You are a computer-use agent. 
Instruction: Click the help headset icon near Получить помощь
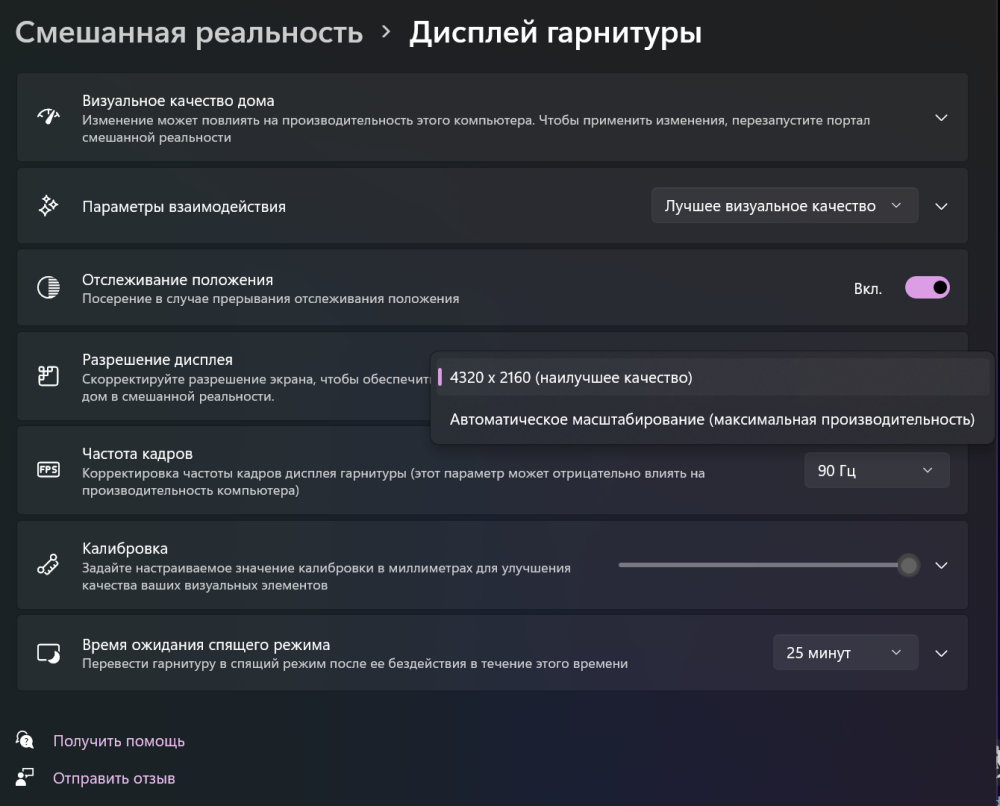point(22,741)
